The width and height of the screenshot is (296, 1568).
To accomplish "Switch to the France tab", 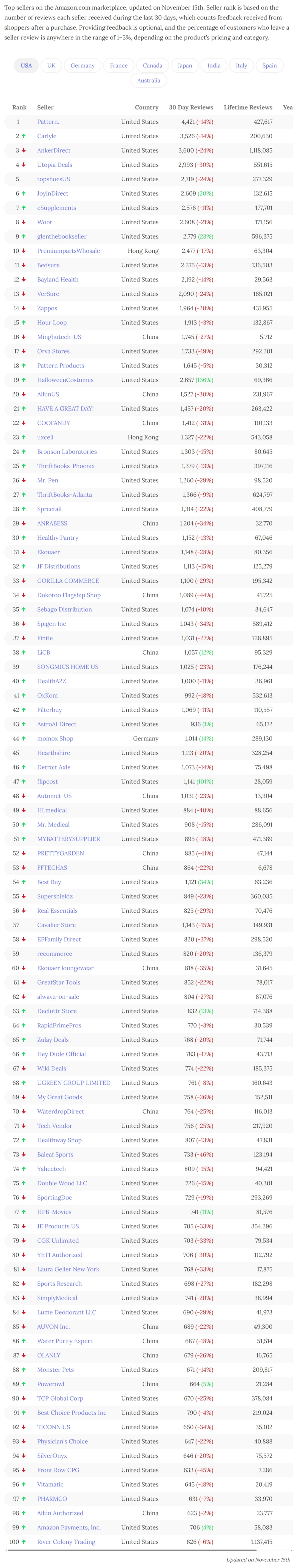I will click(x=119, y=66).
